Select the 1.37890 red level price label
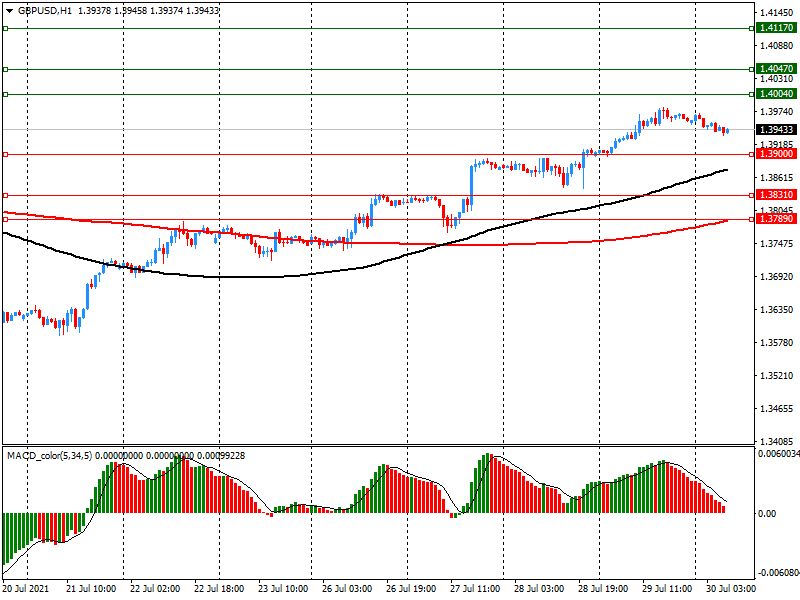The image size is (800, 600). tap(776, 218)
